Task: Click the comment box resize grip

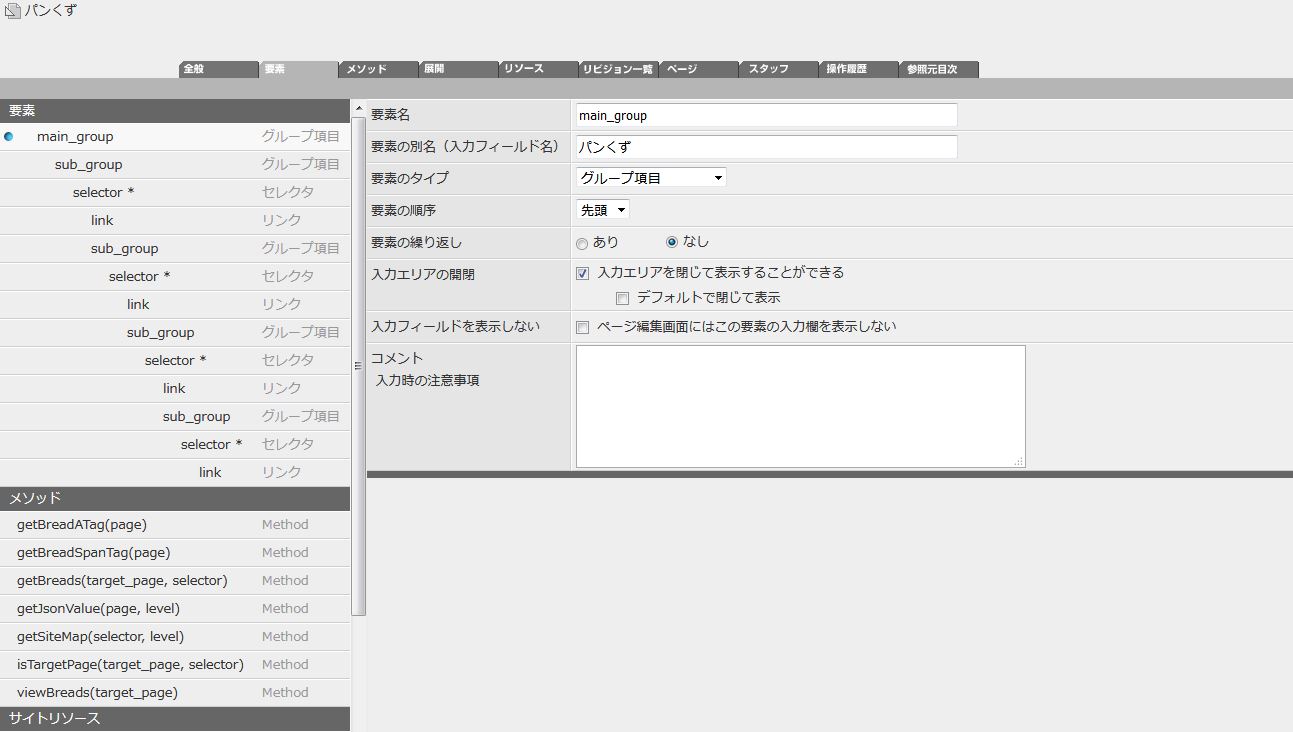Action: [1019, 461]
